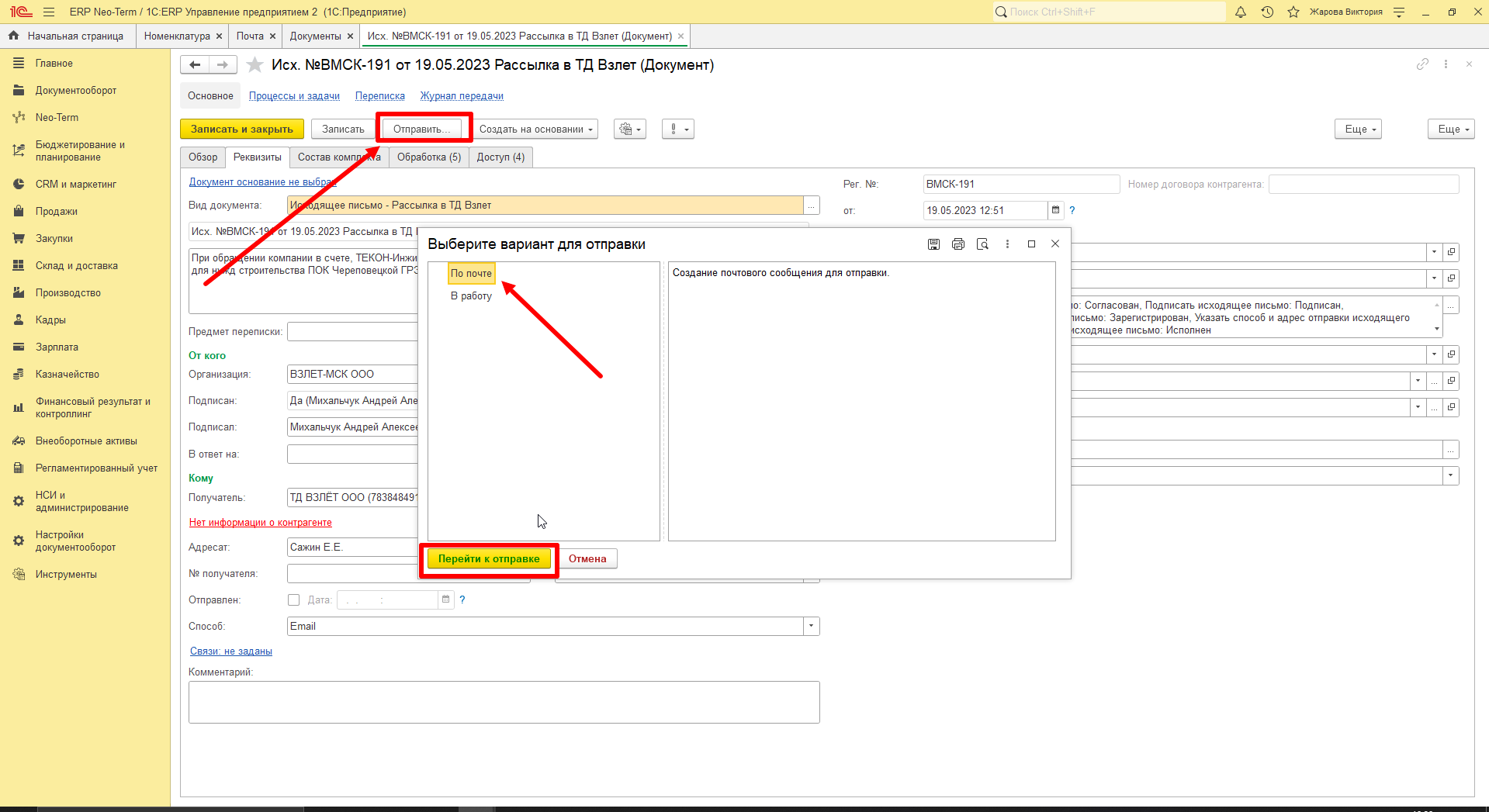The width and height of the screenshot is (1489, 812).
Task: Click the Комментарий text field
Action: [x=504, y=702]
